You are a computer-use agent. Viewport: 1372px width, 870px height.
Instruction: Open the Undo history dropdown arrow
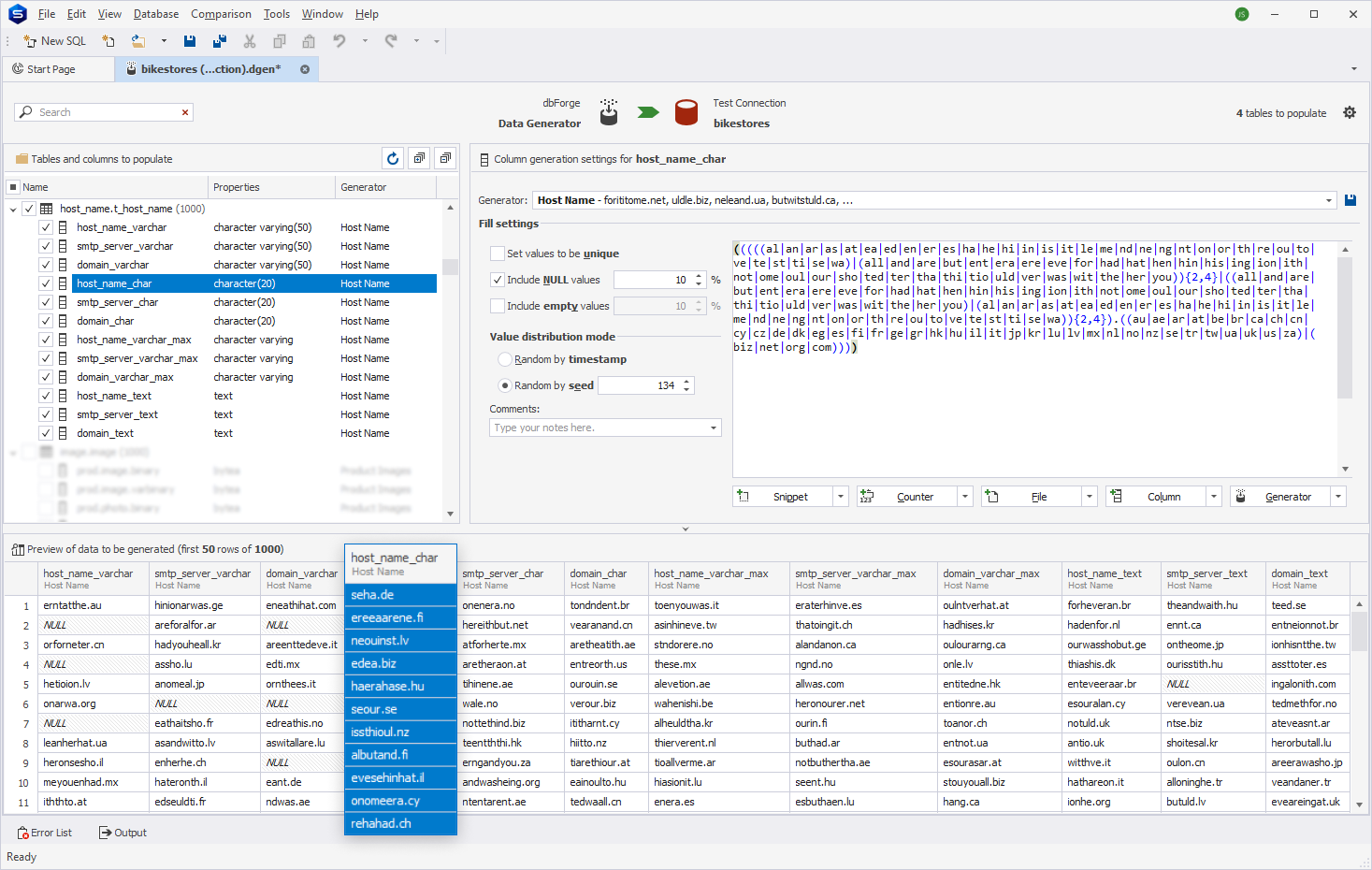pyautogui.click(x=365, y=41)
